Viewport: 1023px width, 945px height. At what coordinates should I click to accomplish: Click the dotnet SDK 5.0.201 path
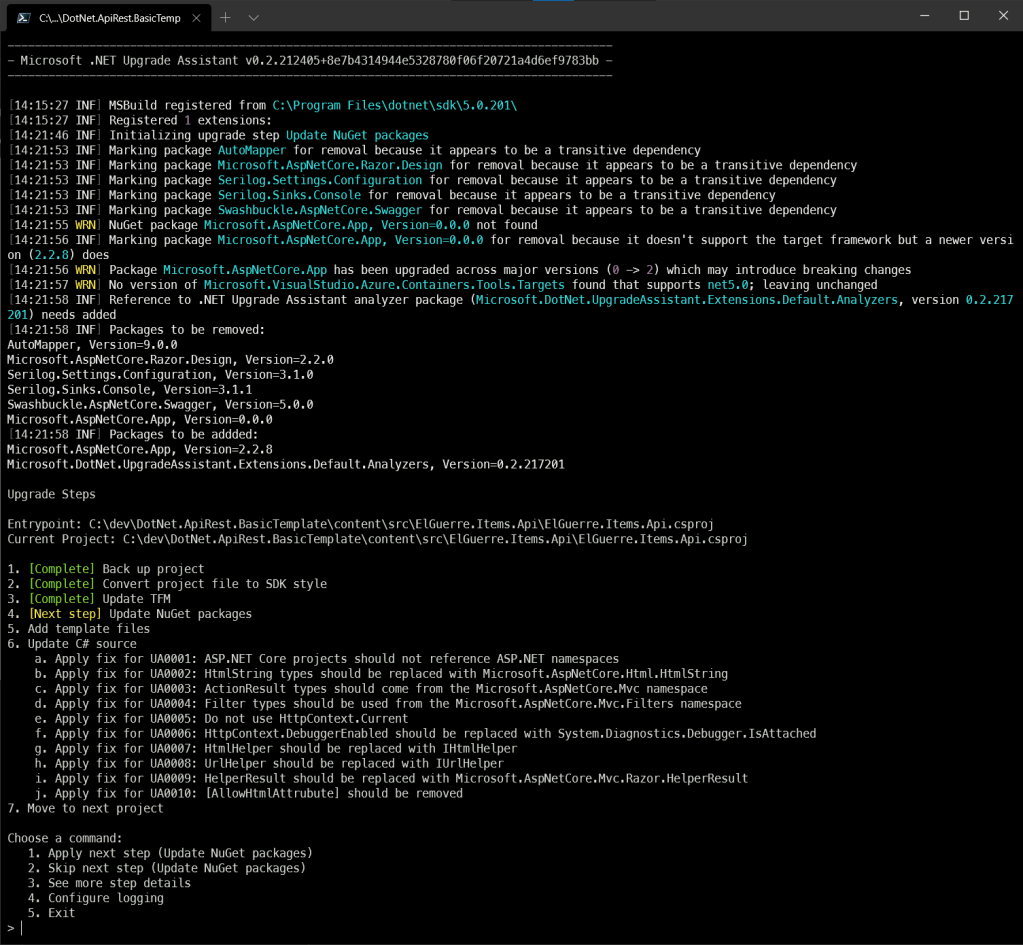coord(394,106)
